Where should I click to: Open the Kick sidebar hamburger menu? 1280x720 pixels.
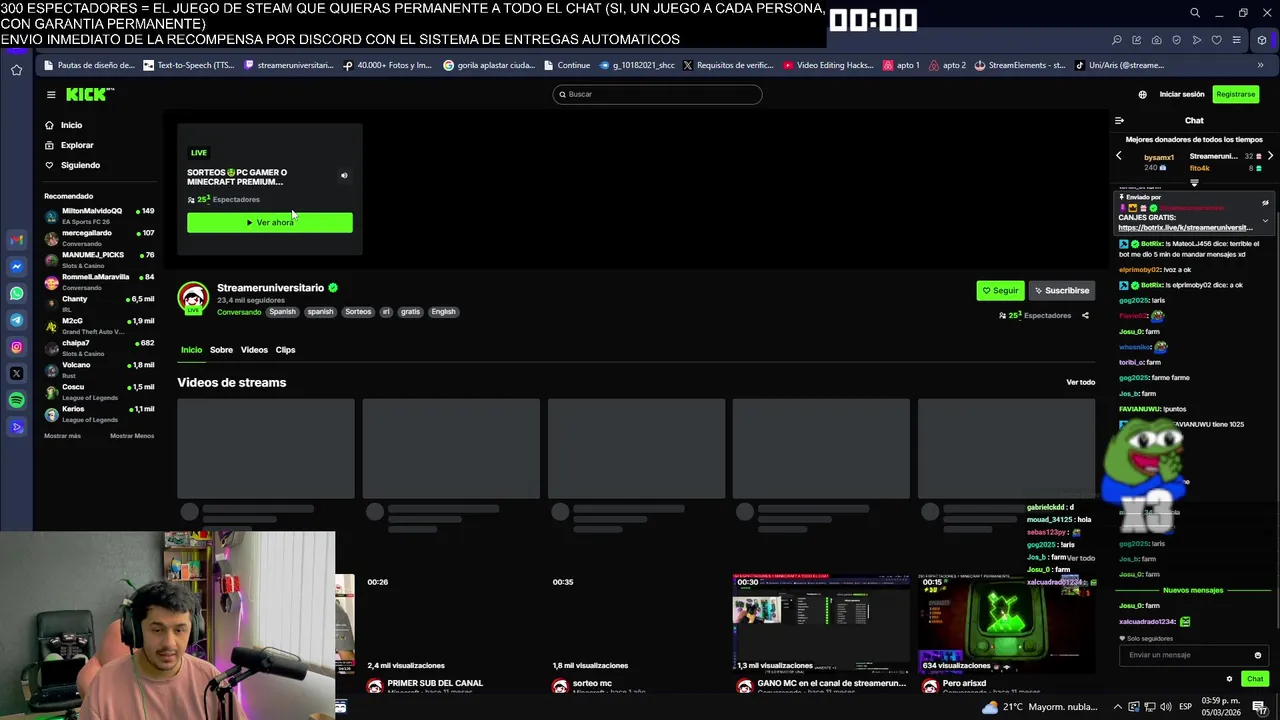pyautogui.click(x=51, y=94)
